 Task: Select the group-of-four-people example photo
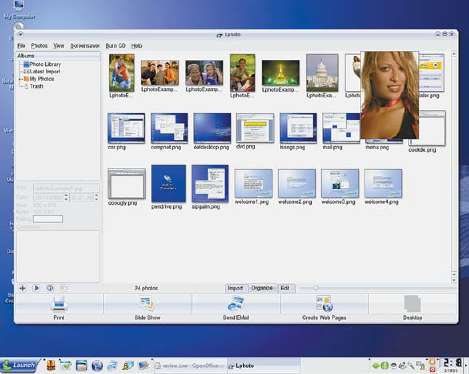coord(160,73)
